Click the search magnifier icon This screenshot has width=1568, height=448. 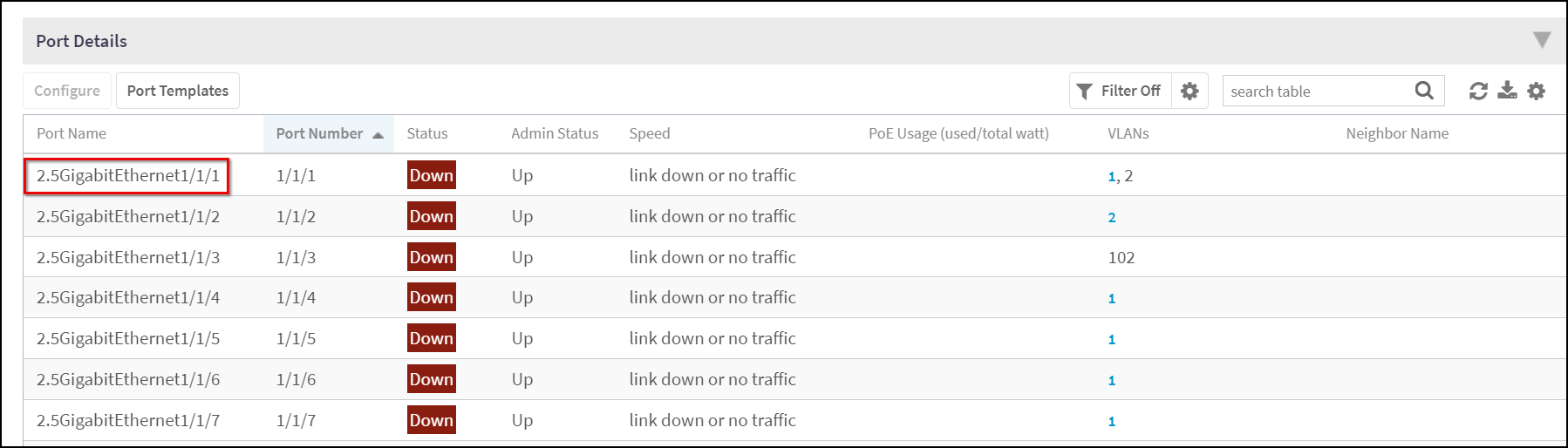pyautogui.click(x=1424, y=91)
